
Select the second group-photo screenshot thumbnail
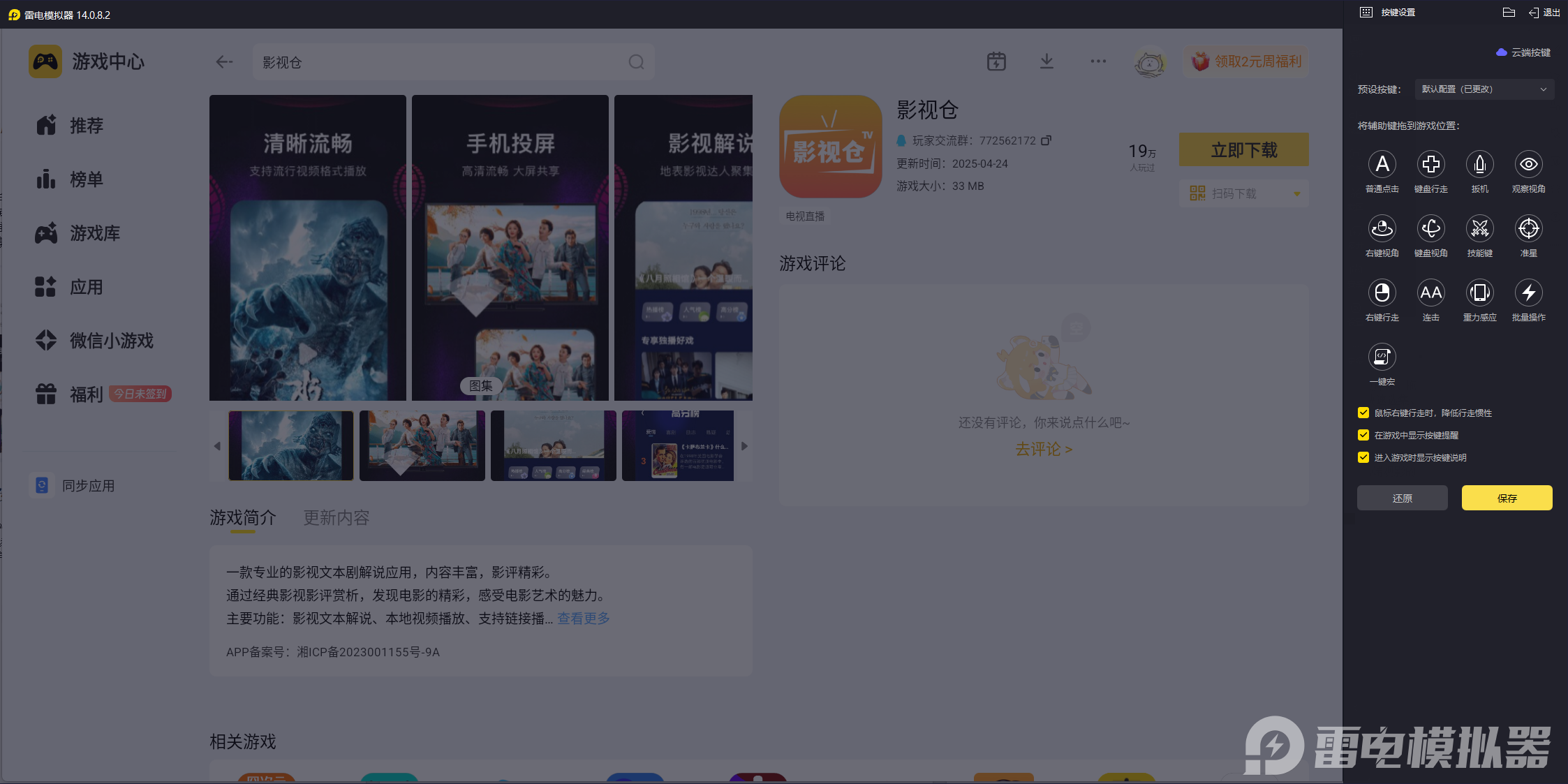pyautogui.click(x=422, y=445)
